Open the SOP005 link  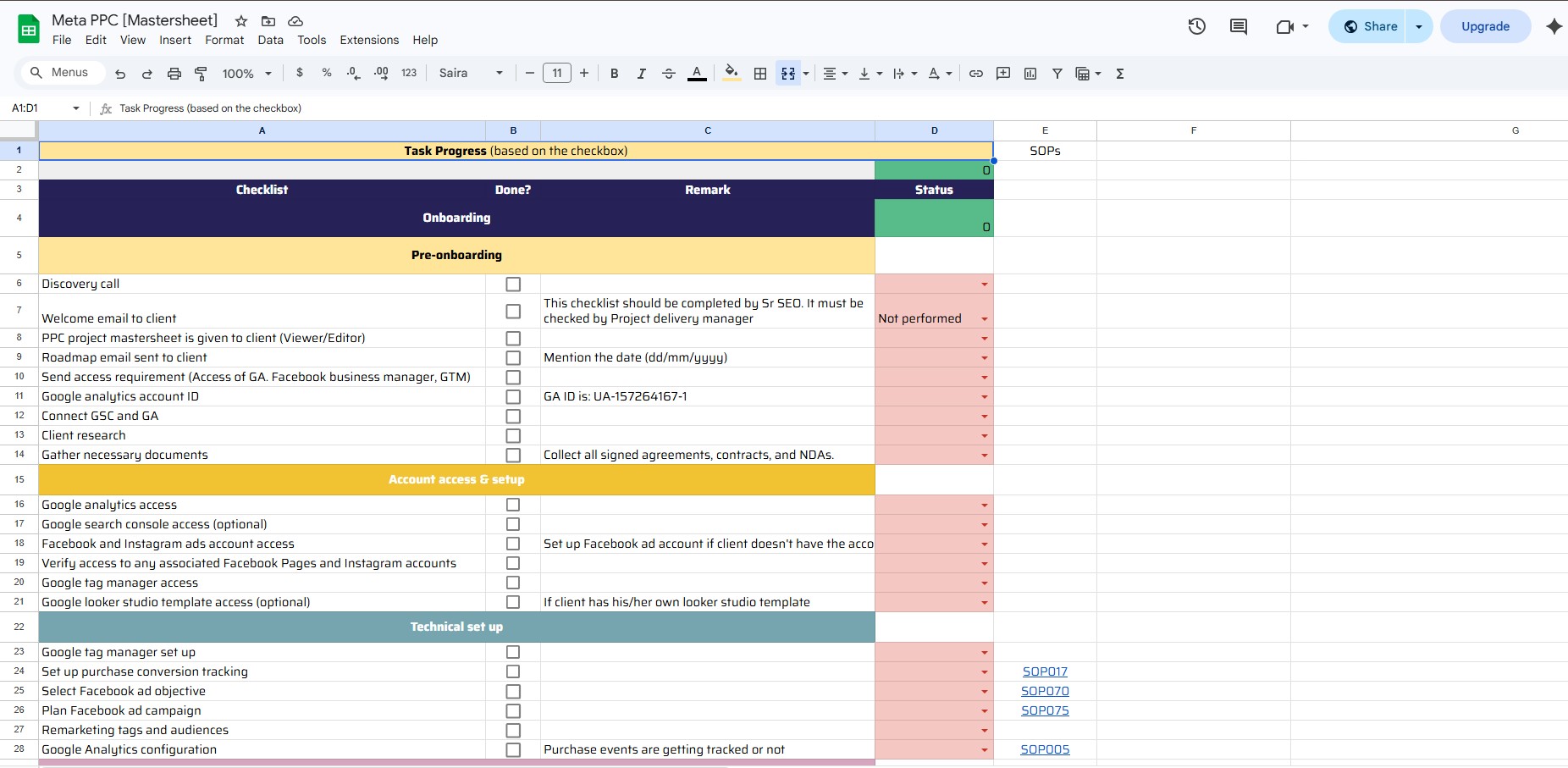(1045, 749)
